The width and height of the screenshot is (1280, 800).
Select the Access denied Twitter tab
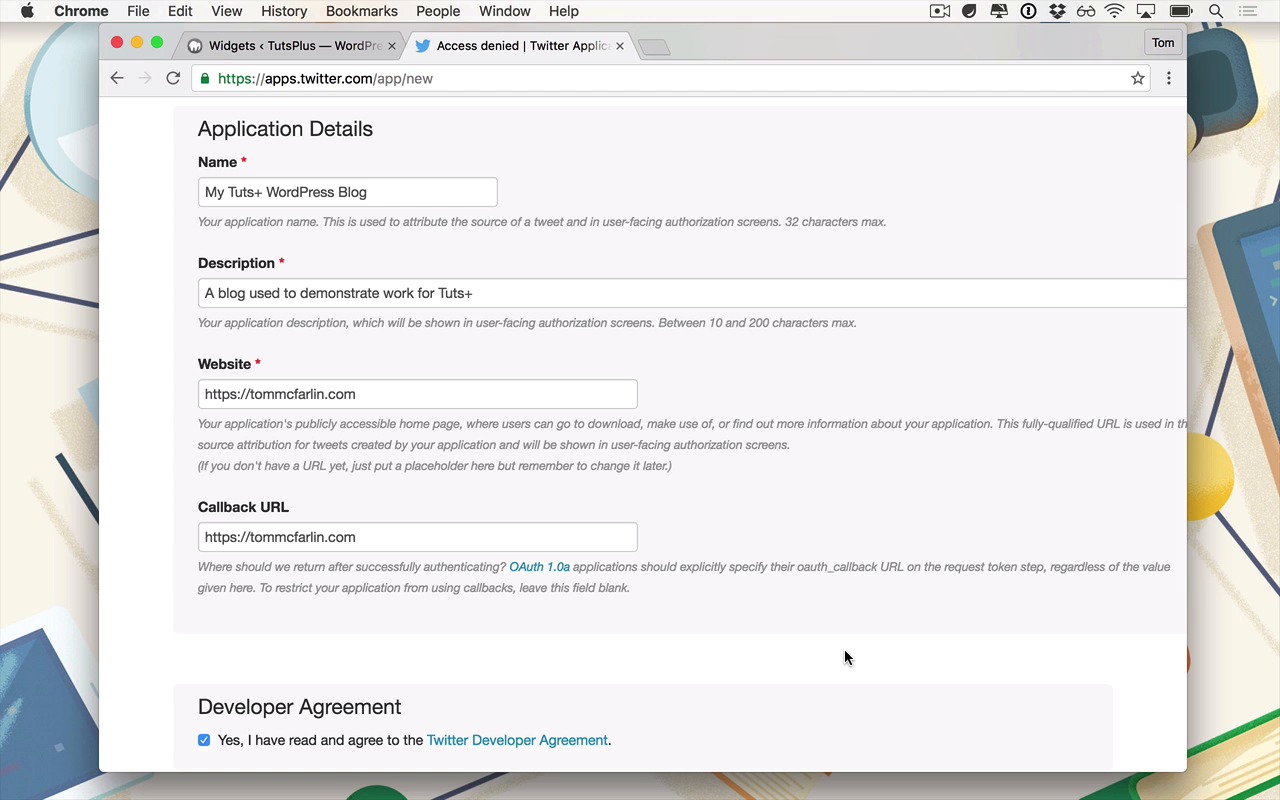[518, 46]
